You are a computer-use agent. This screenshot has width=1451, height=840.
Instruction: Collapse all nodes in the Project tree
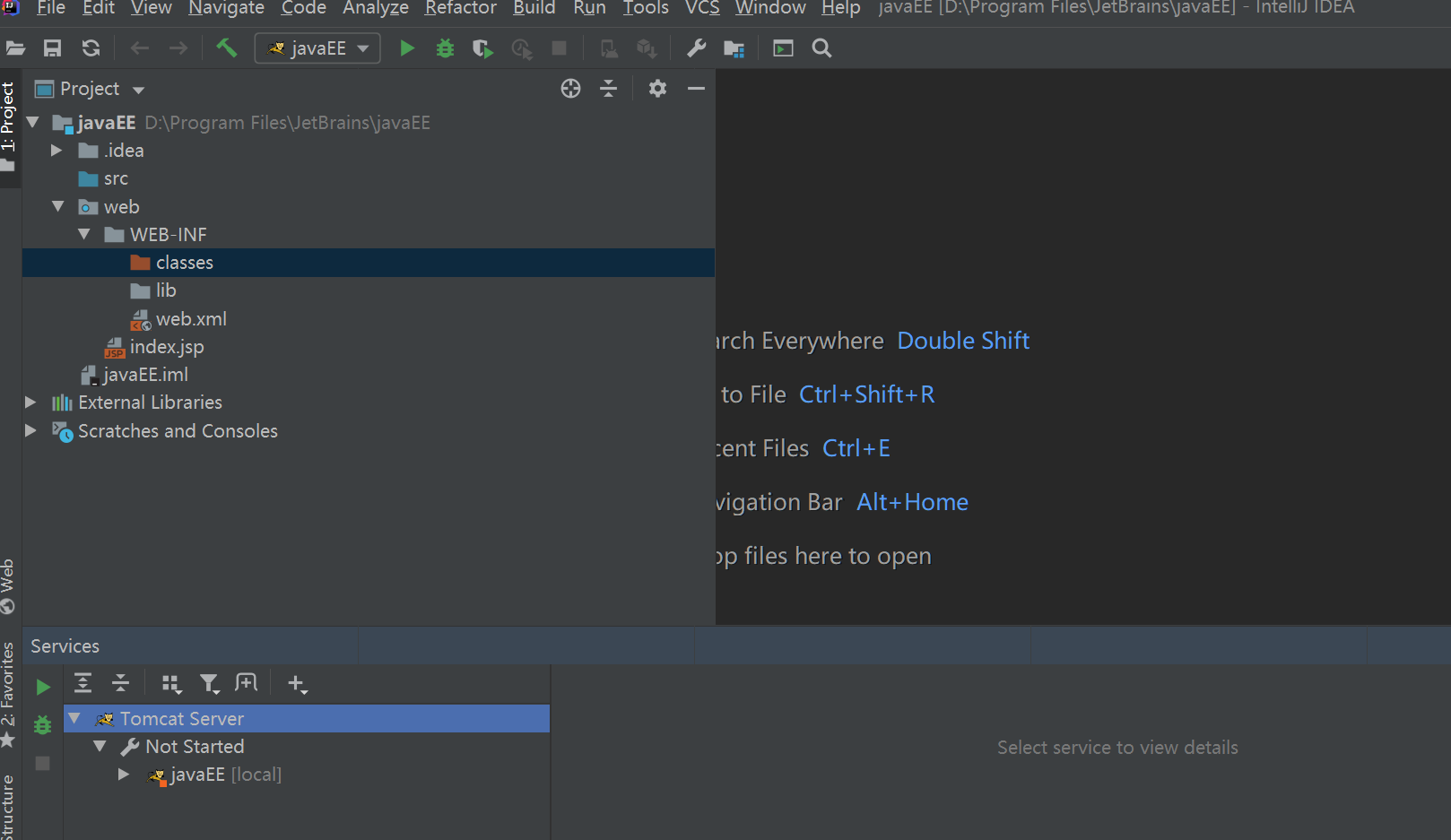click(x=608, y=88)
